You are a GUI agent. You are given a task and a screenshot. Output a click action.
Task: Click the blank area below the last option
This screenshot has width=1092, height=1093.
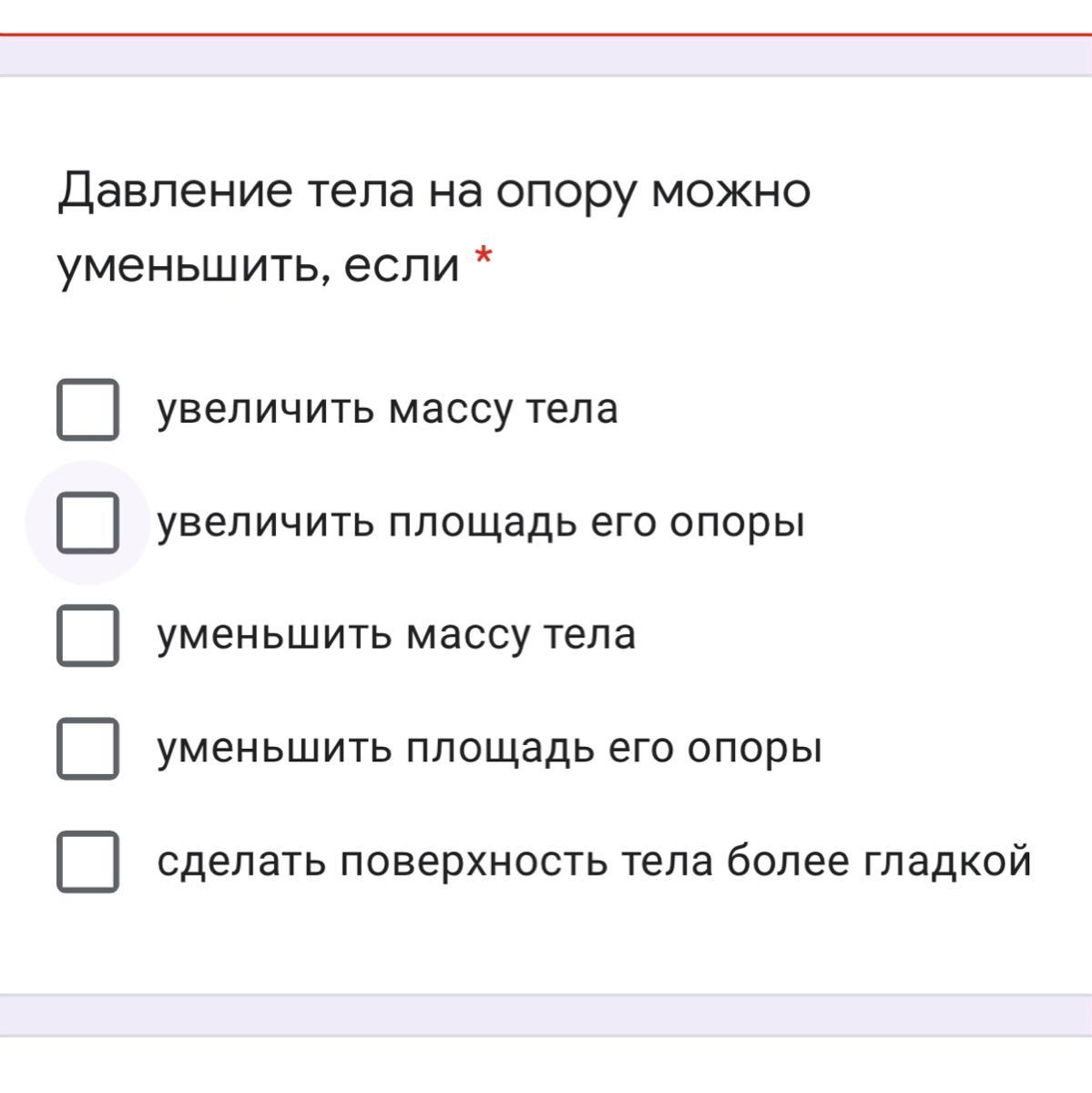(x=546, y=944)
